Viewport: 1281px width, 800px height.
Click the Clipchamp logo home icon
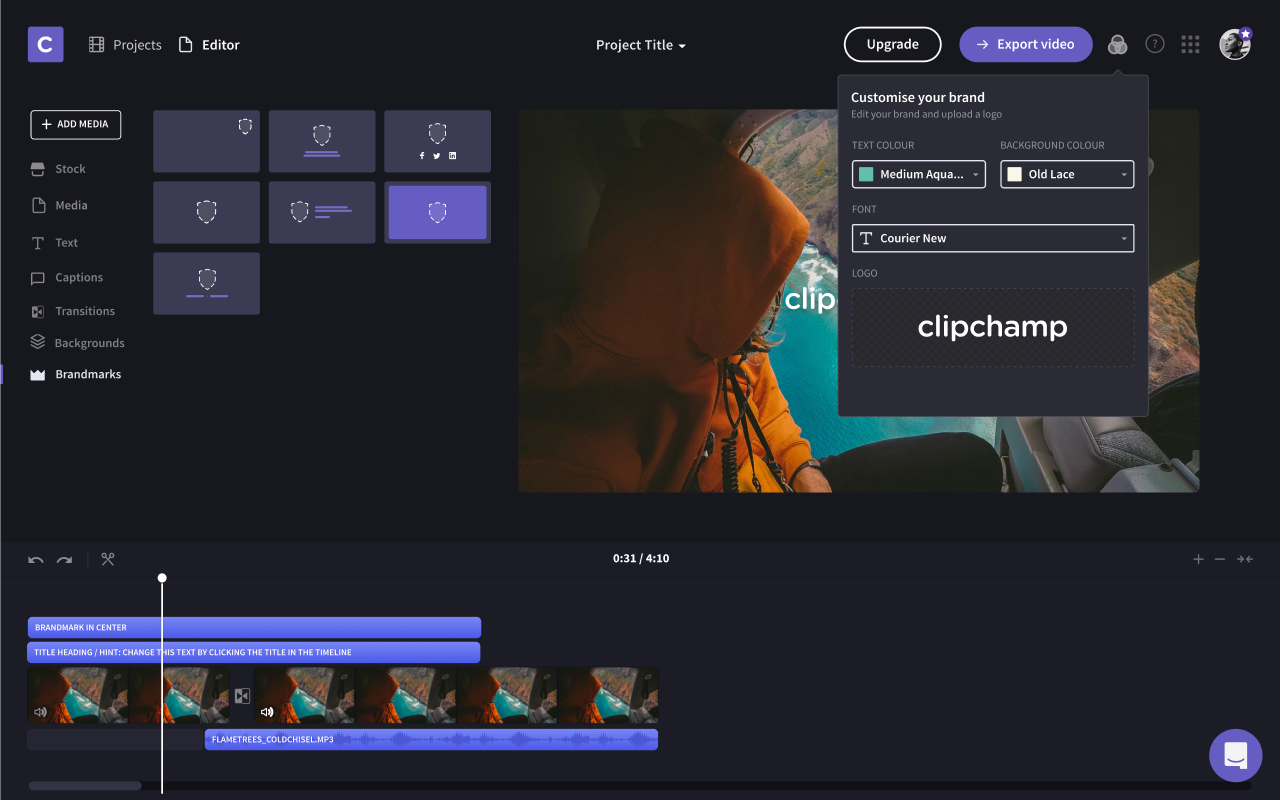46,45
